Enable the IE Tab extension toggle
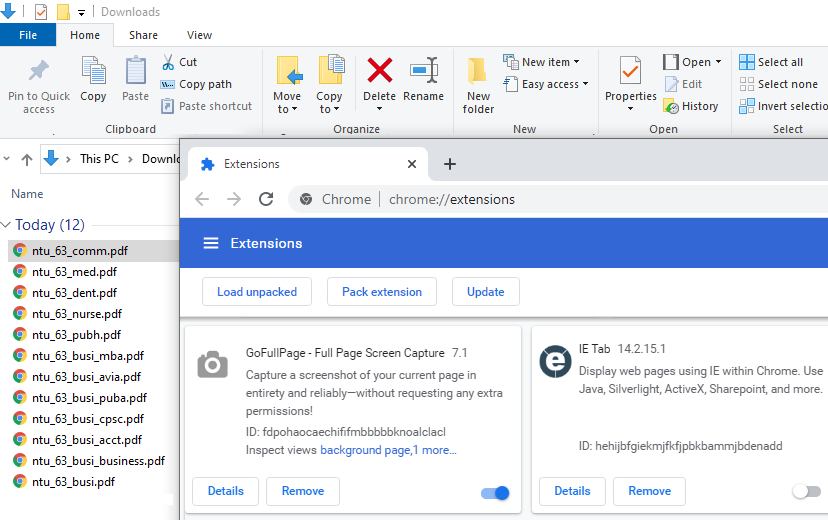 (806, 491)
